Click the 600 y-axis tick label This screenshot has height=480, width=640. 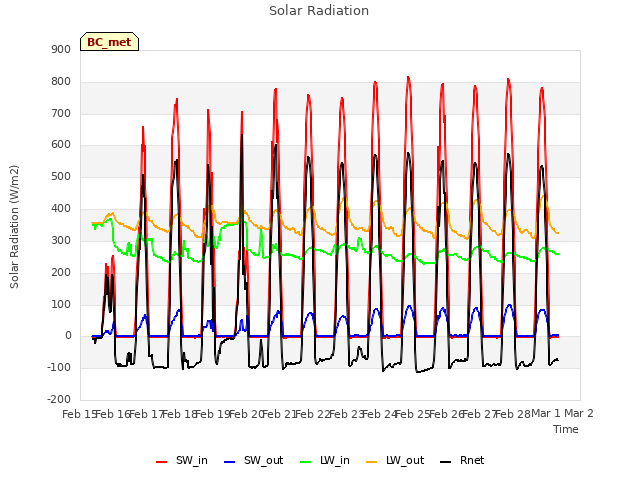coord(61,145)
